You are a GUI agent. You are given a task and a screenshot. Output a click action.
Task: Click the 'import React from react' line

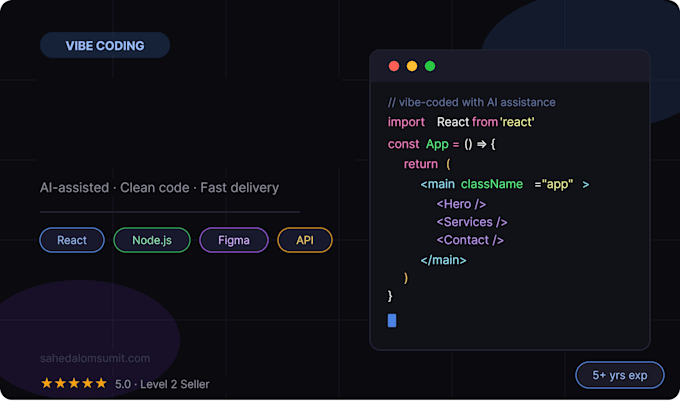[x=461, y=122]
